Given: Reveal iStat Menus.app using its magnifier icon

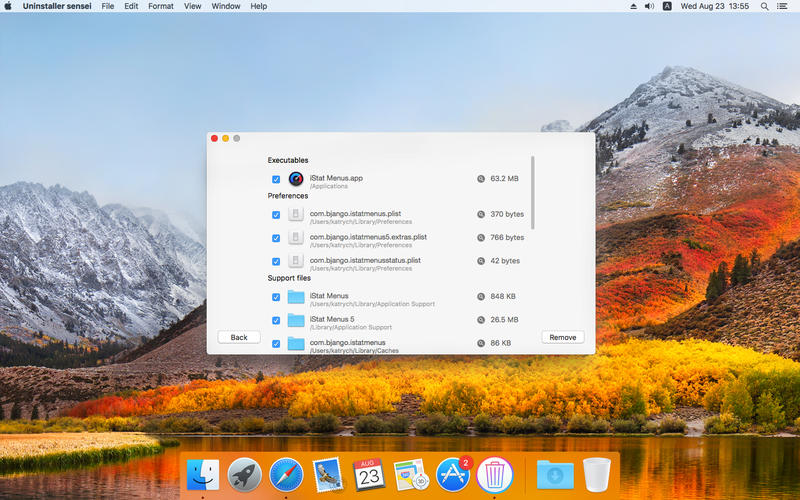Looking at the screenshot, I should [x=481, y=179].
